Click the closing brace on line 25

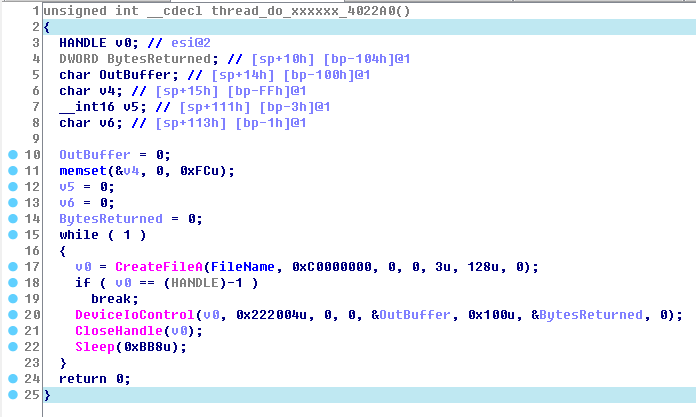point(47,395)
